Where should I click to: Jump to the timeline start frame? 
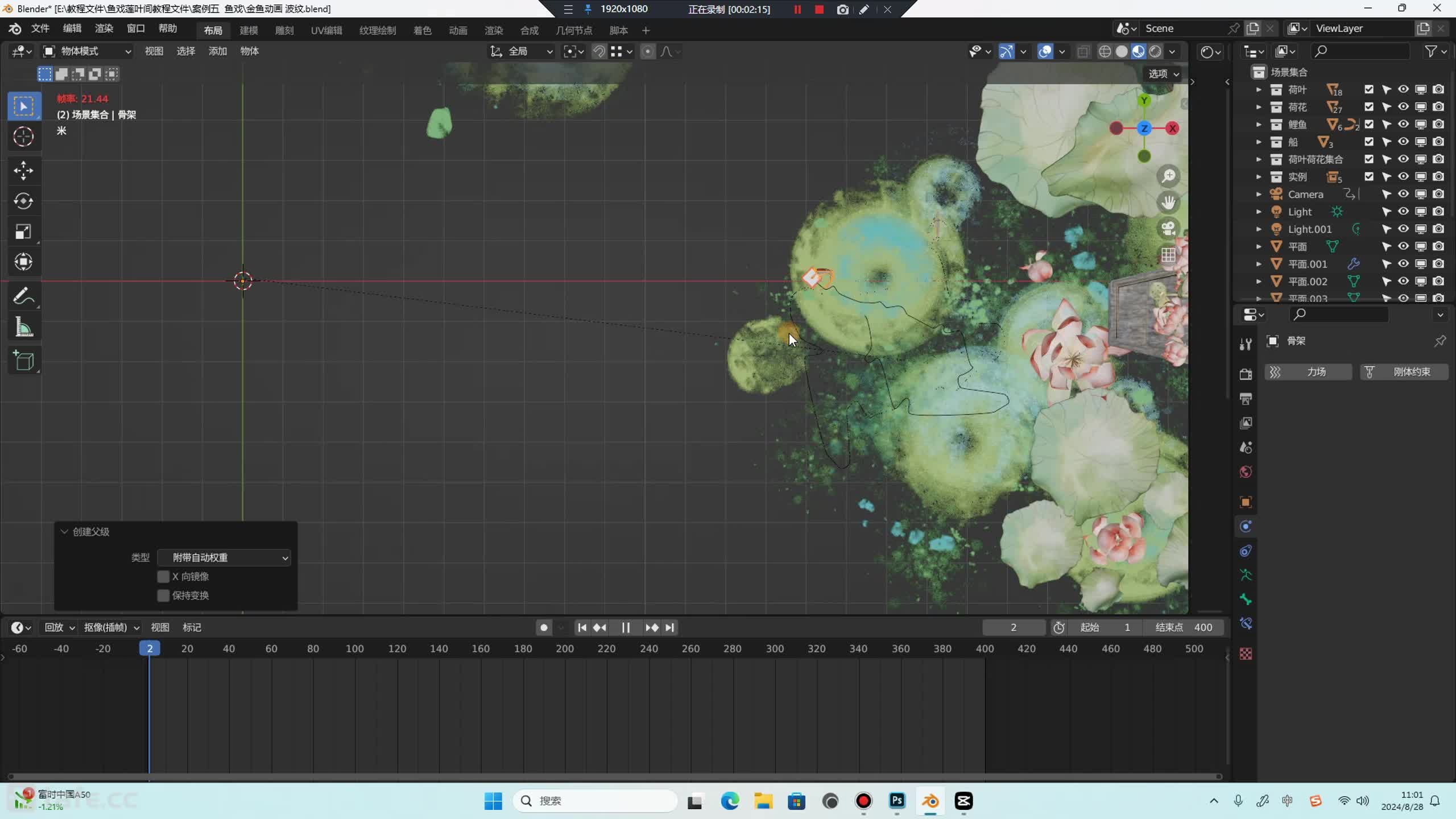[582, 627]
